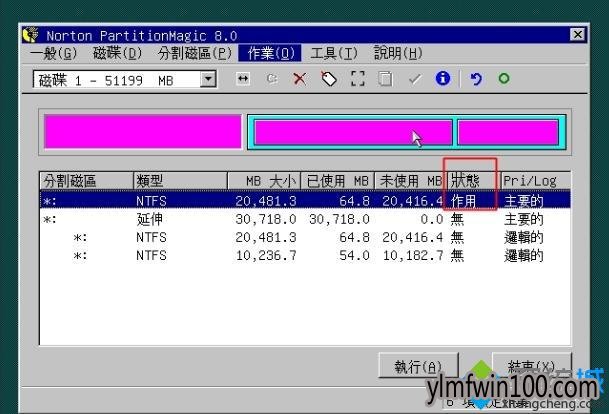Click the label tag toolbar icon
This screenshot has height=414, width=609.
coord(329,79)
